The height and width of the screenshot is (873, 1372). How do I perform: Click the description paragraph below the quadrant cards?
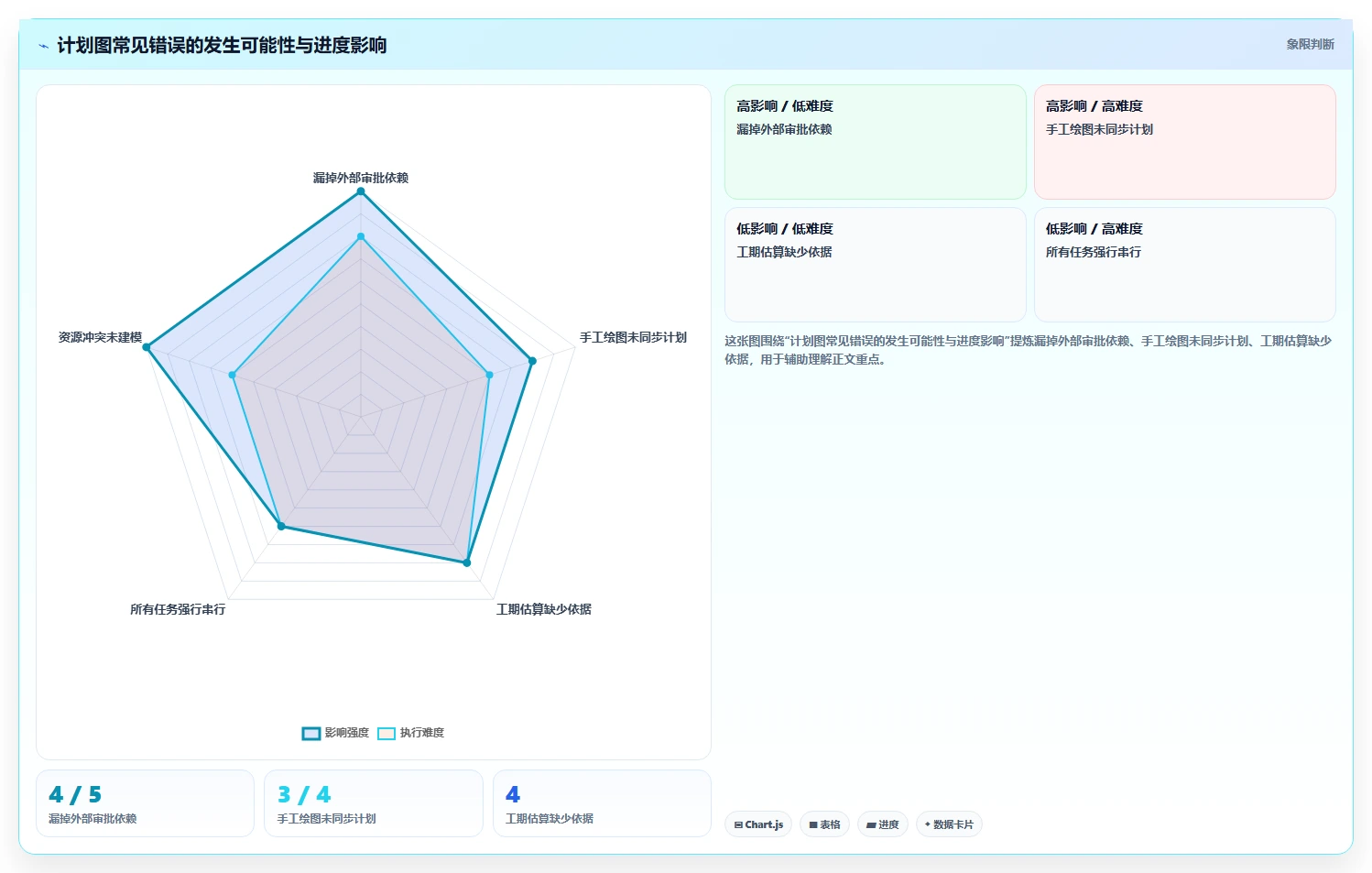1028,350
